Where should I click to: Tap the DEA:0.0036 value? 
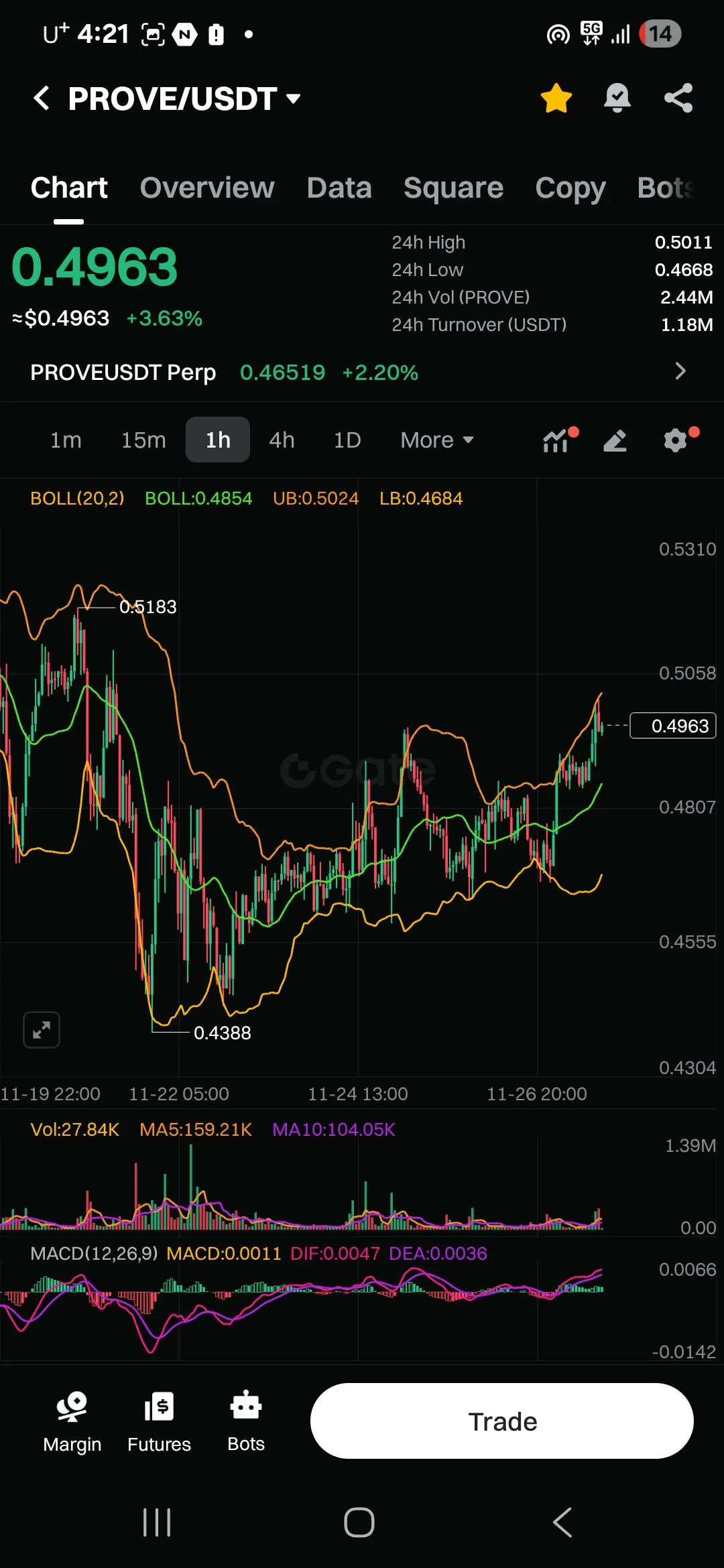click(x=438, y=1254)
